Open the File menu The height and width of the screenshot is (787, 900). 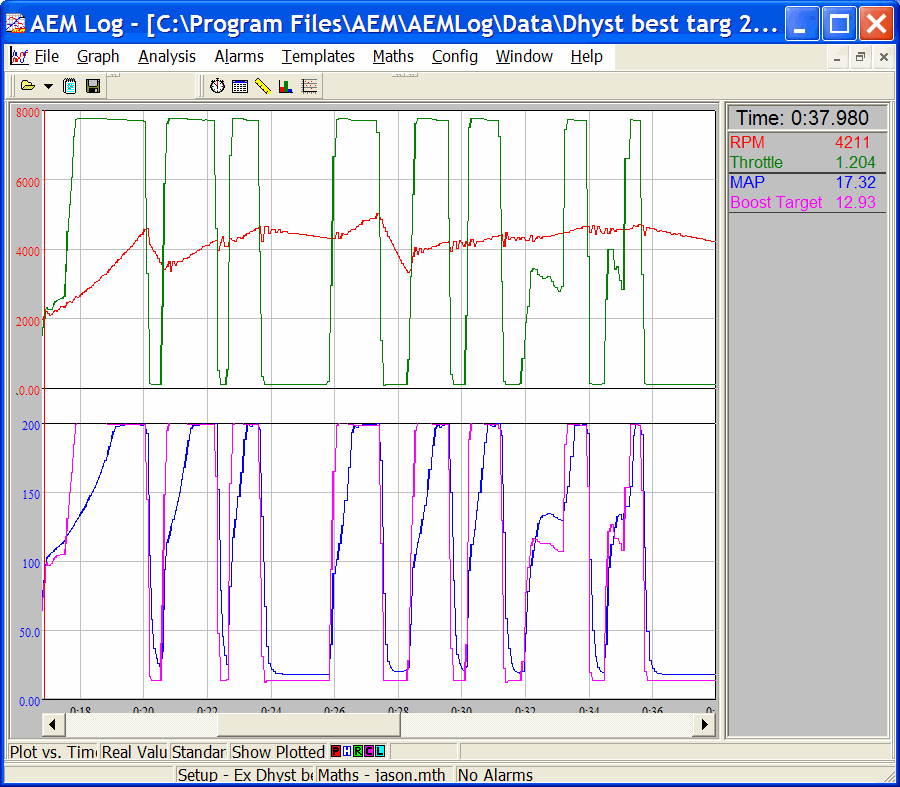point(46,56)
